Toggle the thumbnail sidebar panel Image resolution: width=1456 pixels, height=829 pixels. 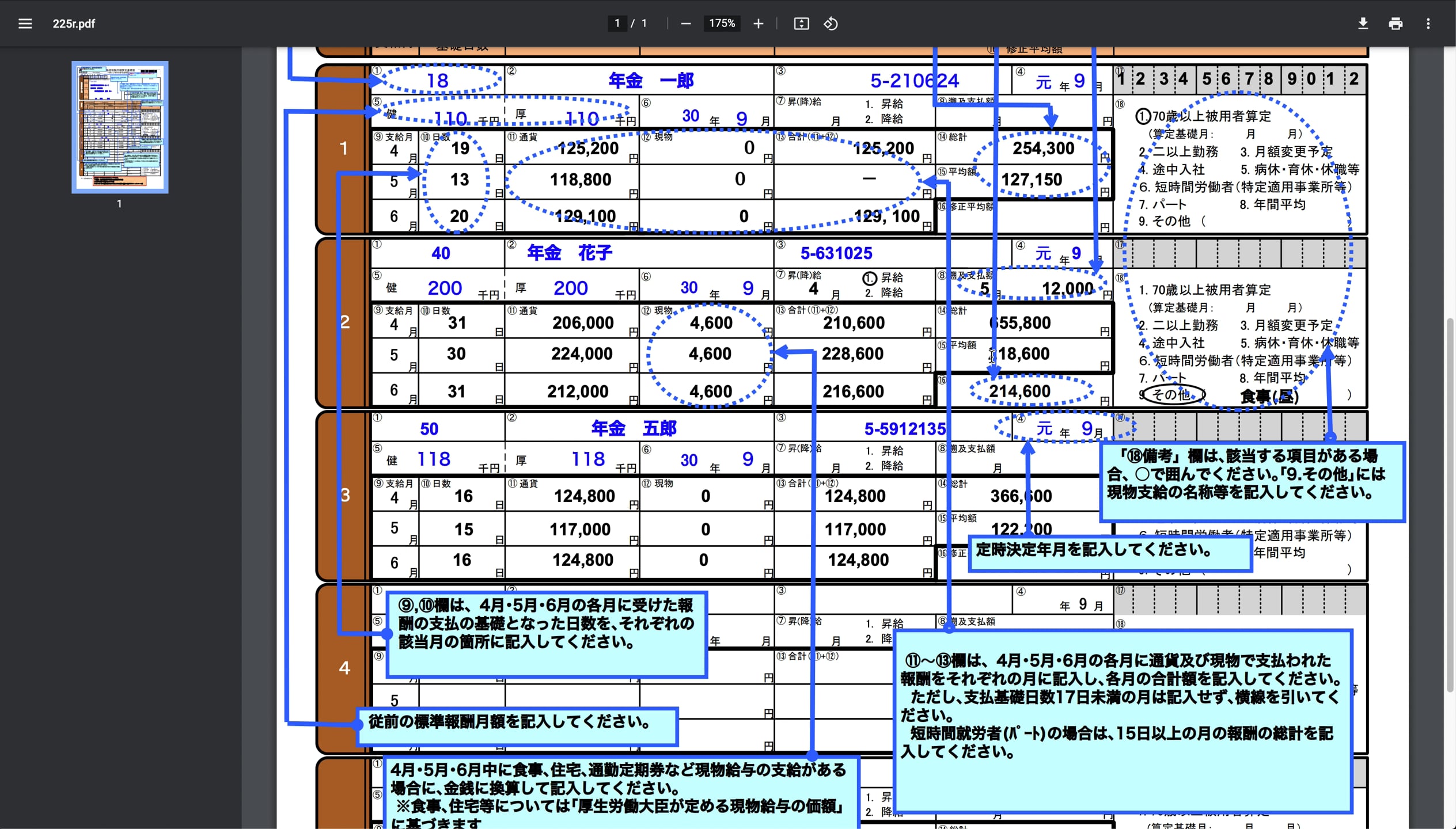25,24
